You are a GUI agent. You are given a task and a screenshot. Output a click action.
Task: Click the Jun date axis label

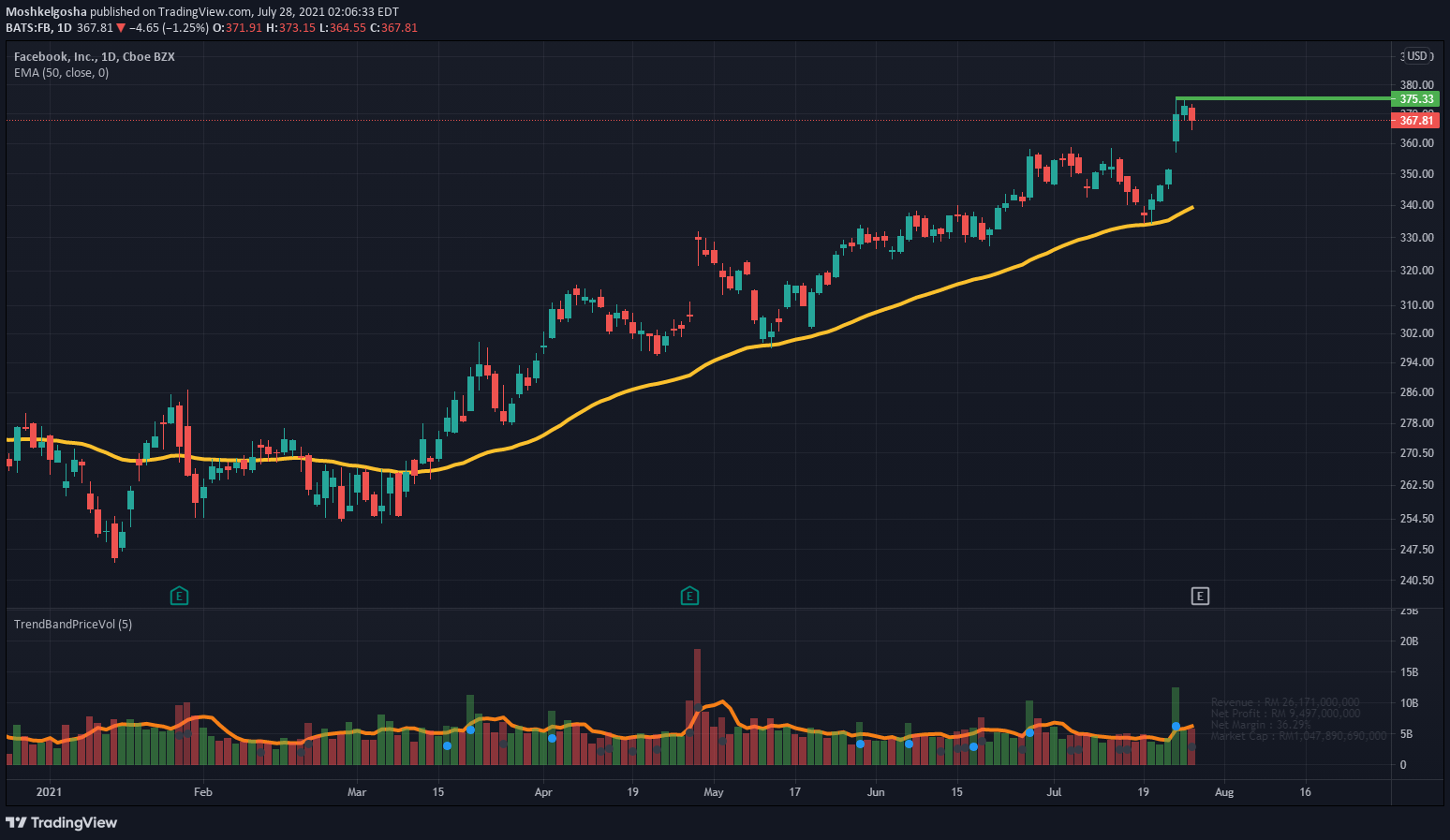pyautogui.click(x=876, y=792)
